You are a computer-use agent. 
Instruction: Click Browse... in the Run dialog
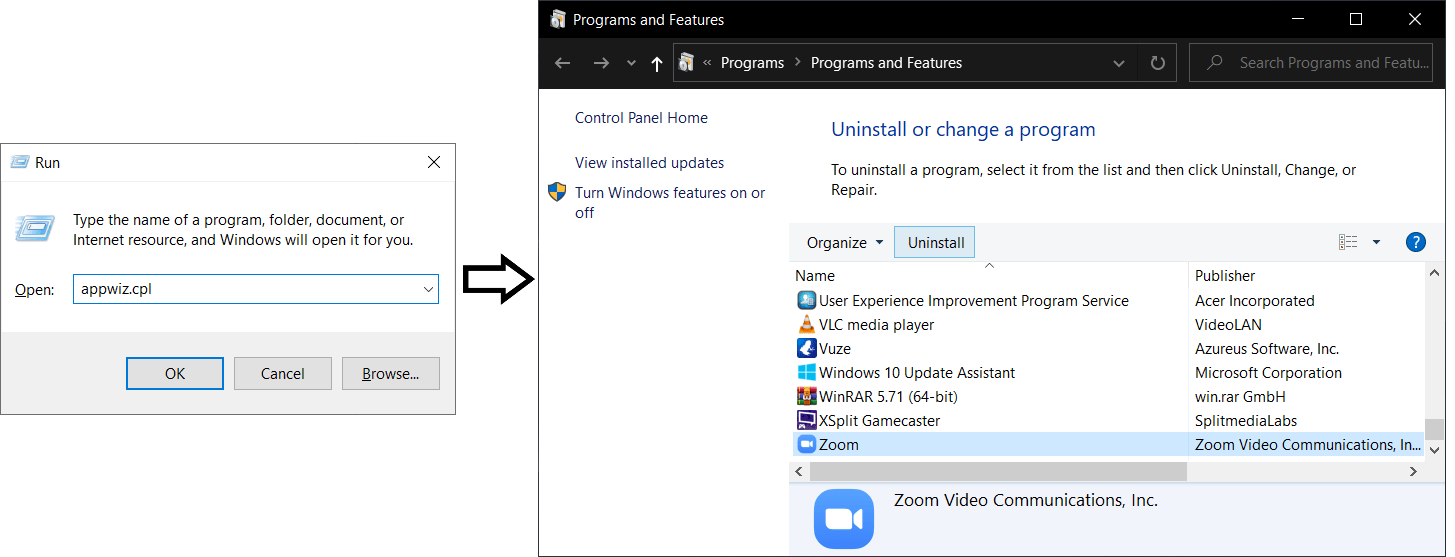click(390, 373)
